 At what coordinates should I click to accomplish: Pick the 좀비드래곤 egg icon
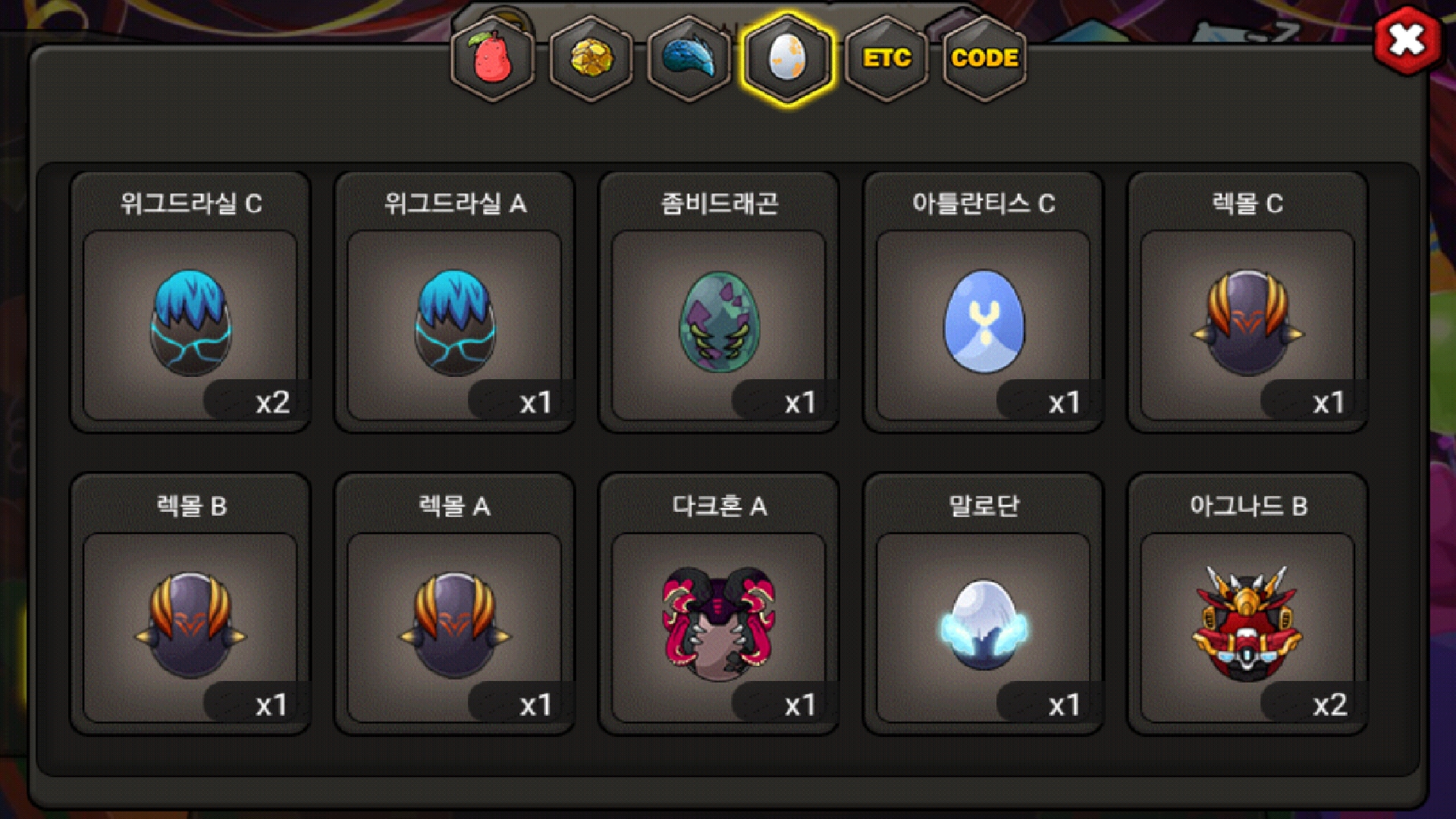pos(719,324)
